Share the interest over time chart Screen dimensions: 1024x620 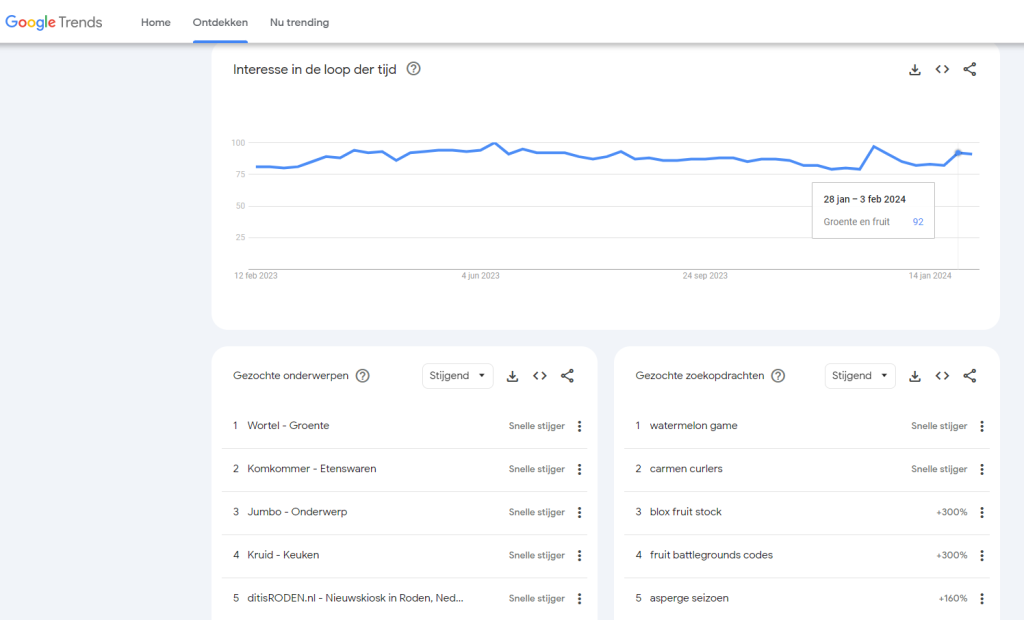click(969, 70)
